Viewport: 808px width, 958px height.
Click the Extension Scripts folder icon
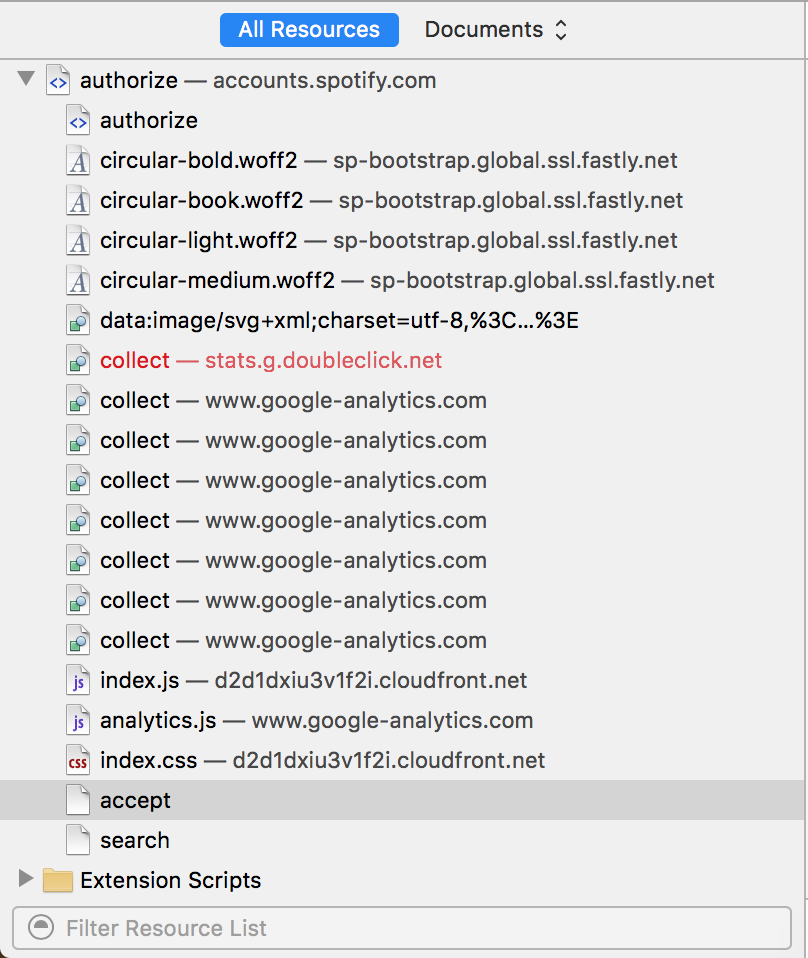58,880
